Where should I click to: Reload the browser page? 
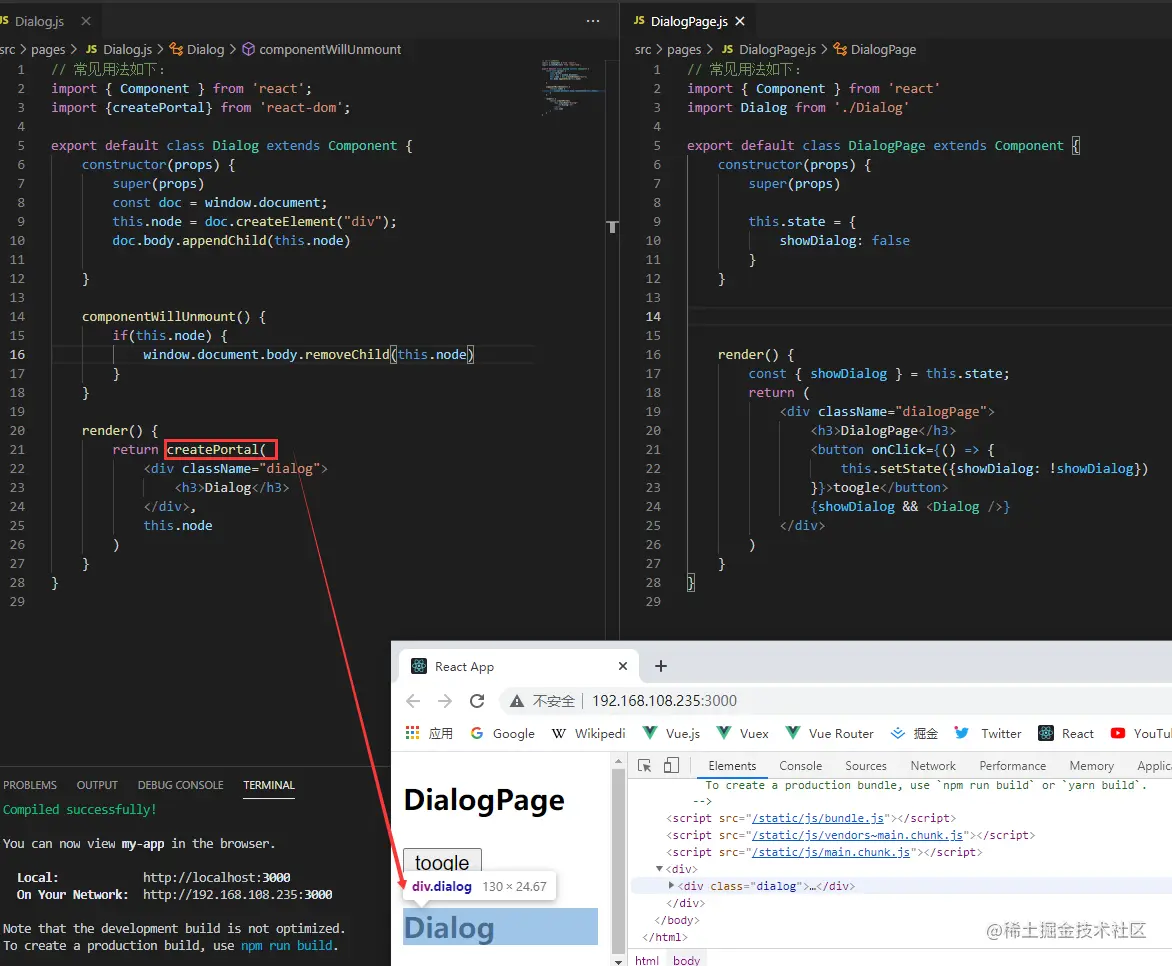pyautogui.click(x=477, y=701)
